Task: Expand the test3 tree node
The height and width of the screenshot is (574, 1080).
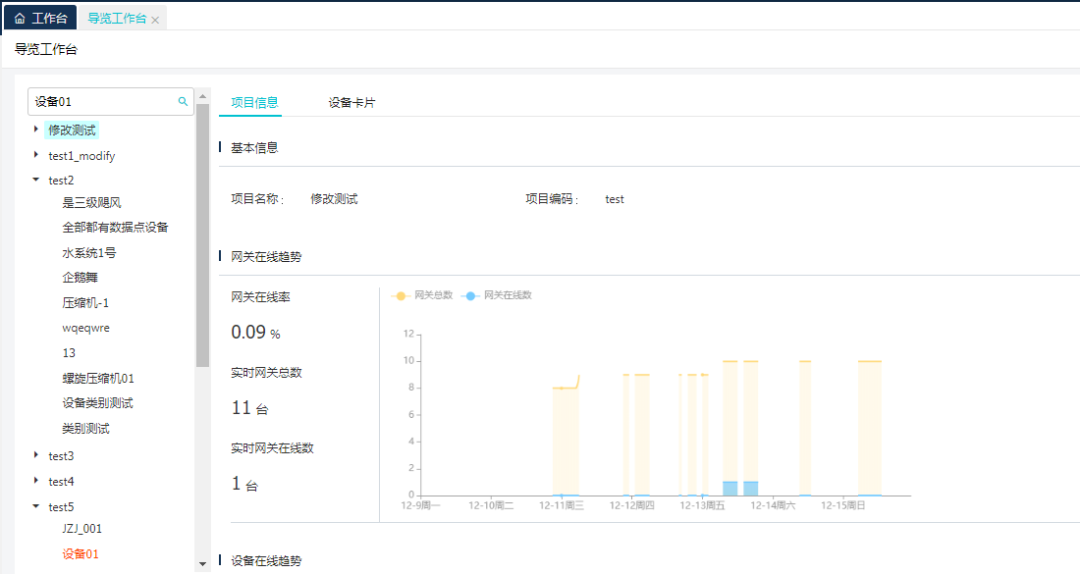Action: point(36,455)
